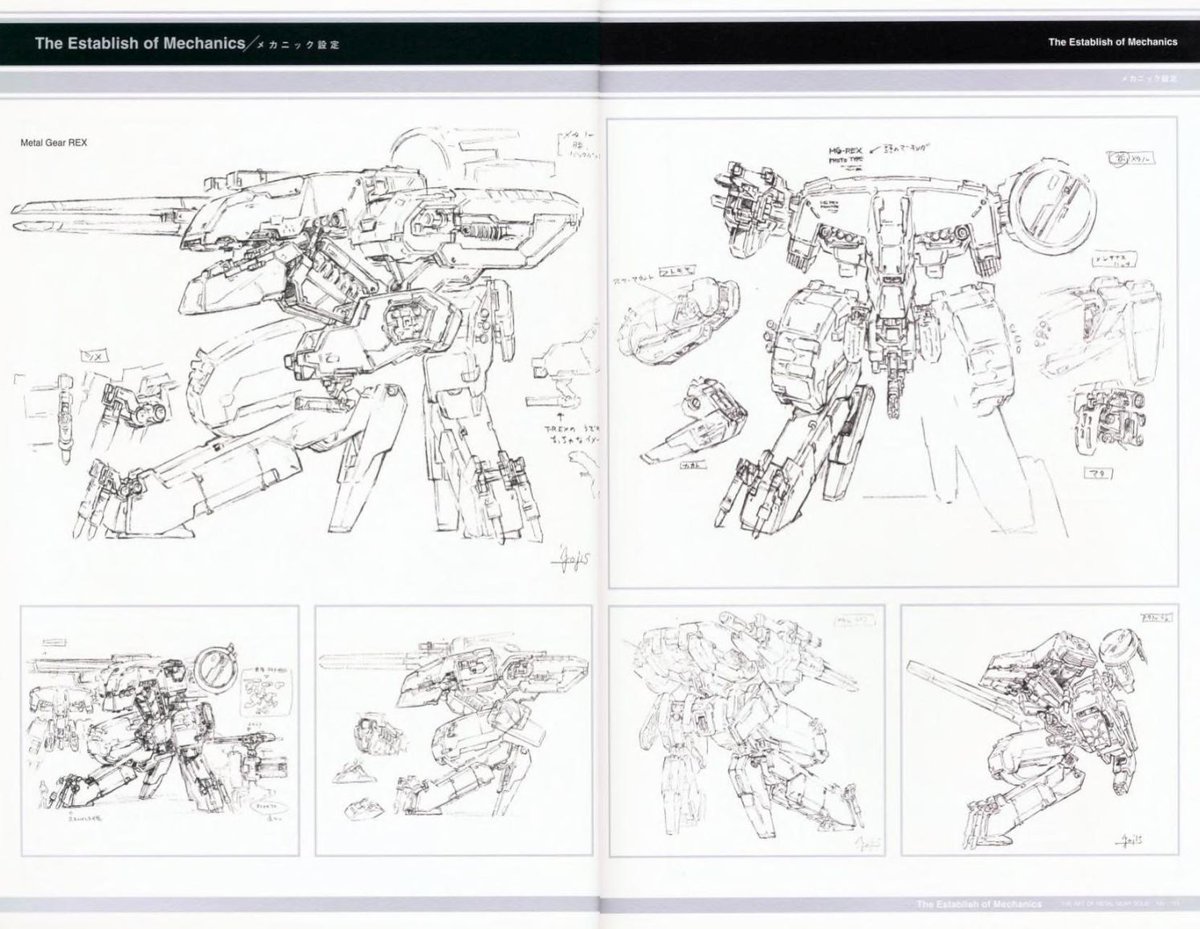This screenshot has width=1200, height=929.
Task: Click right page black header 'The Establish of Mechanics'
Action: (1113, 42)
